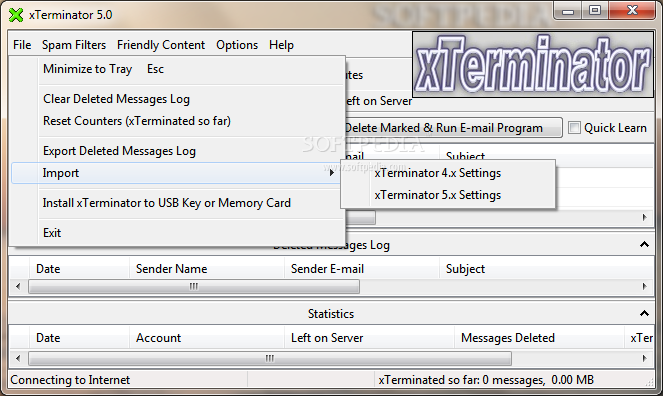Sort Deleted Messages Log by Date
The height and width of the screenshot is (396, 663).
(79, 269)
